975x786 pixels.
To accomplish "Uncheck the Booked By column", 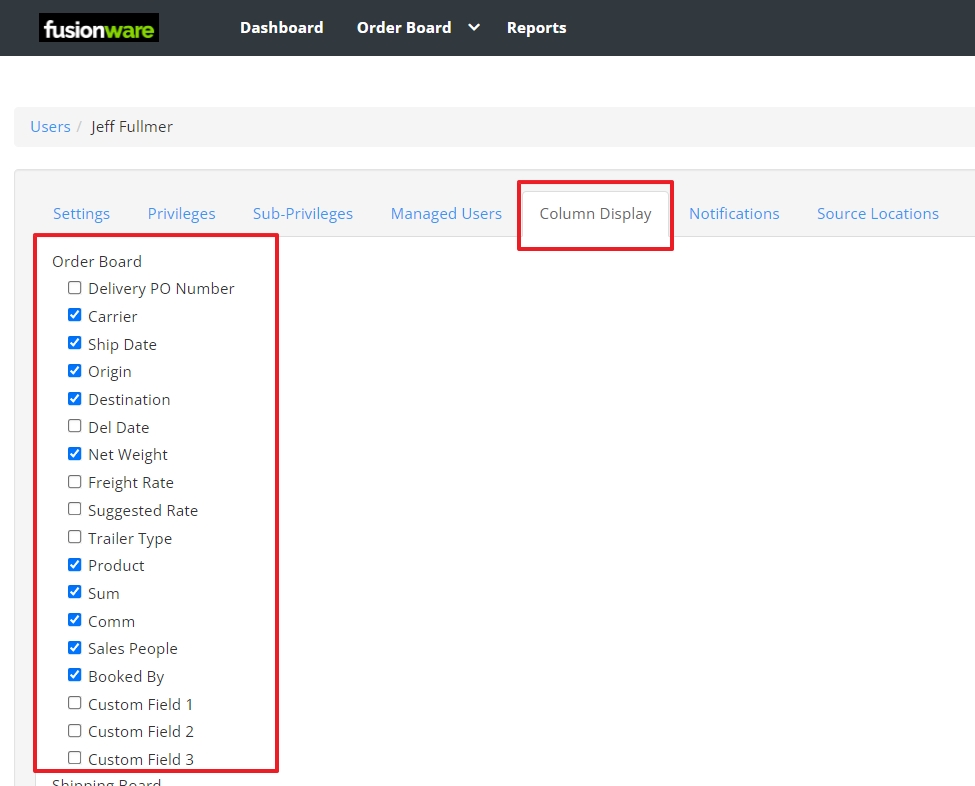I will [74, 674].
